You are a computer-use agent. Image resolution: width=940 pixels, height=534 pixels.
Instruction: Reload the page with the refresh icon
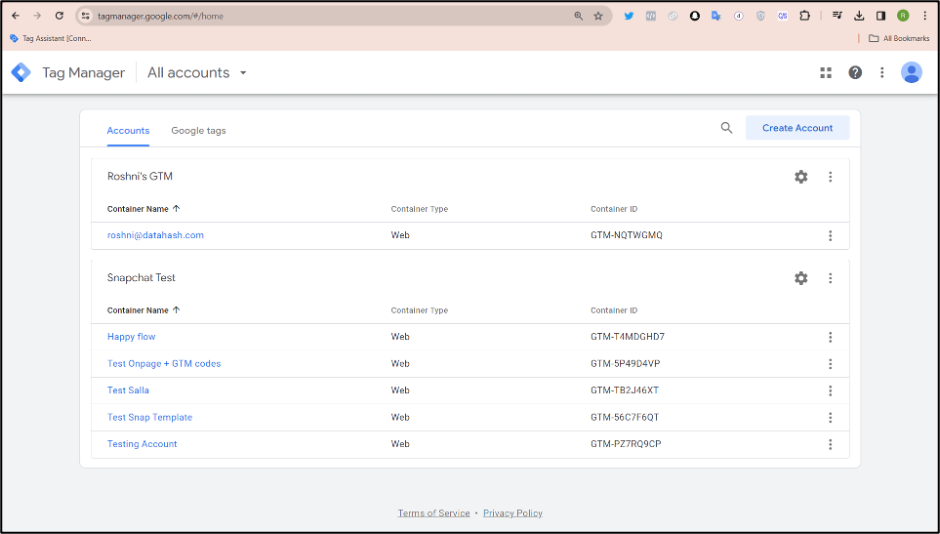(x=59, y=16)
